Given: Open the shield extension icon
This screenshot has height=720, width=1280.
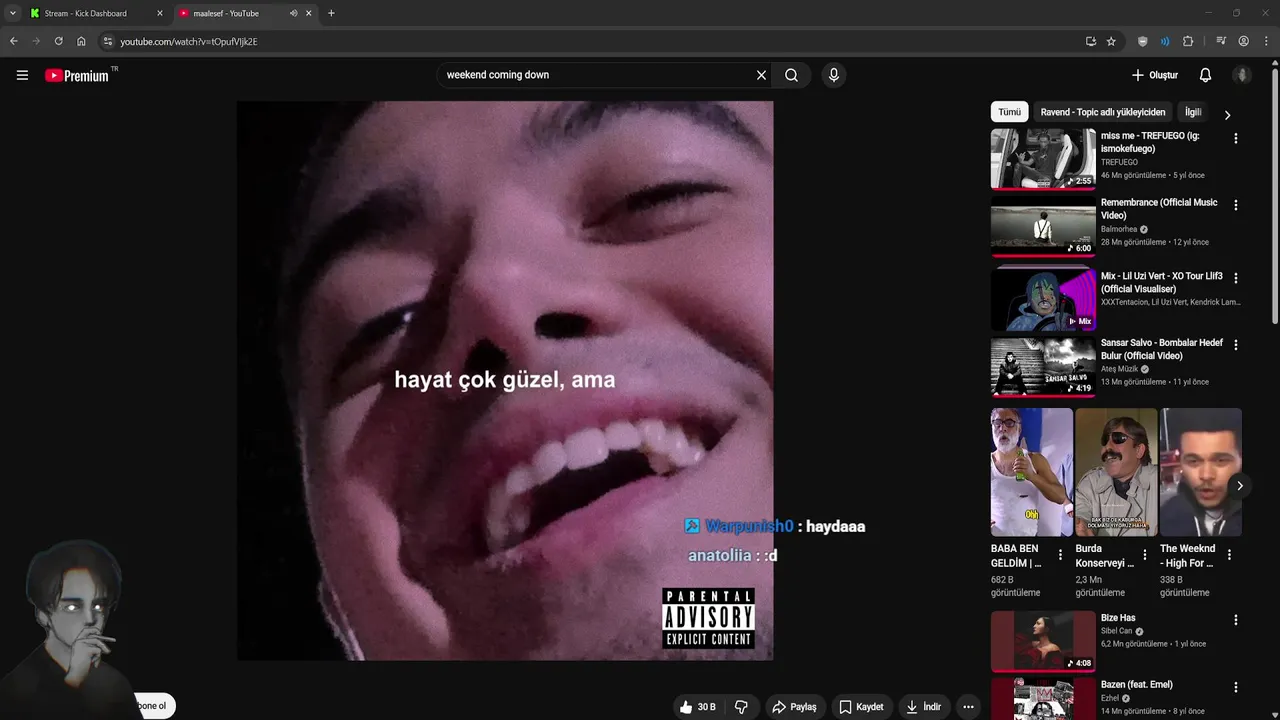Looking at the screenshot, I should (x=1143, y=41).
